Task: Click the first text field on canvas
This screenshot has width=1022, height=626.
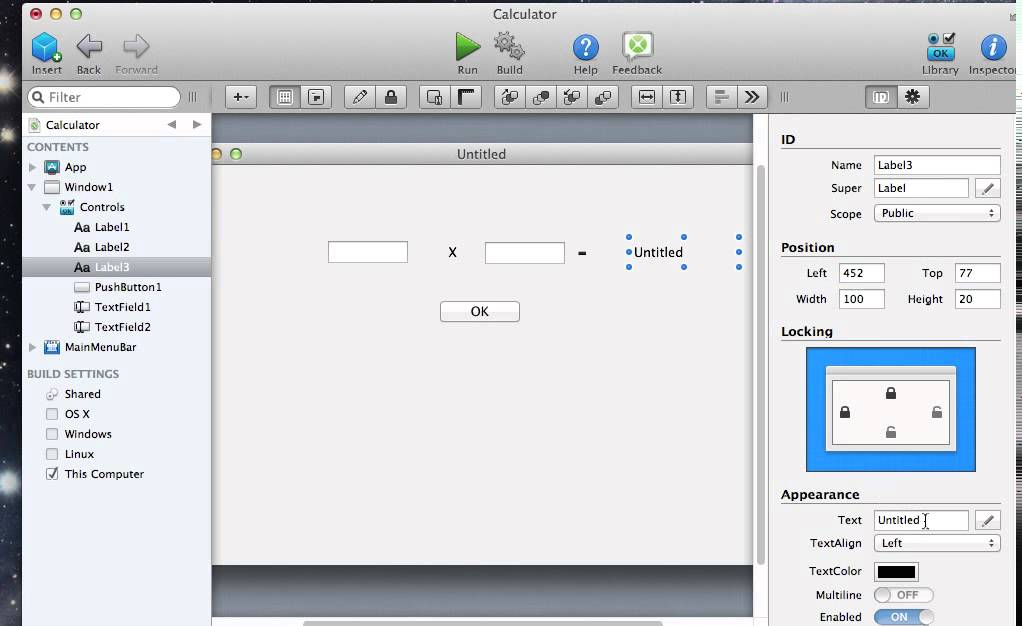Action: pos(368,252)
